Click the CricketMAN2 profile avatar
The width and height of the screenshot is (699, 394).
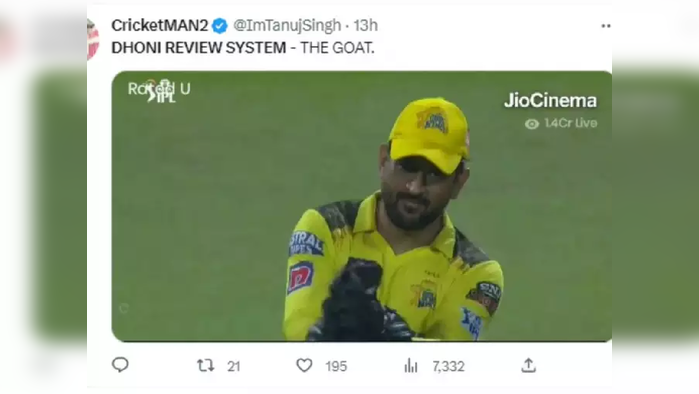pyautogui.click(x=93, y=39)
